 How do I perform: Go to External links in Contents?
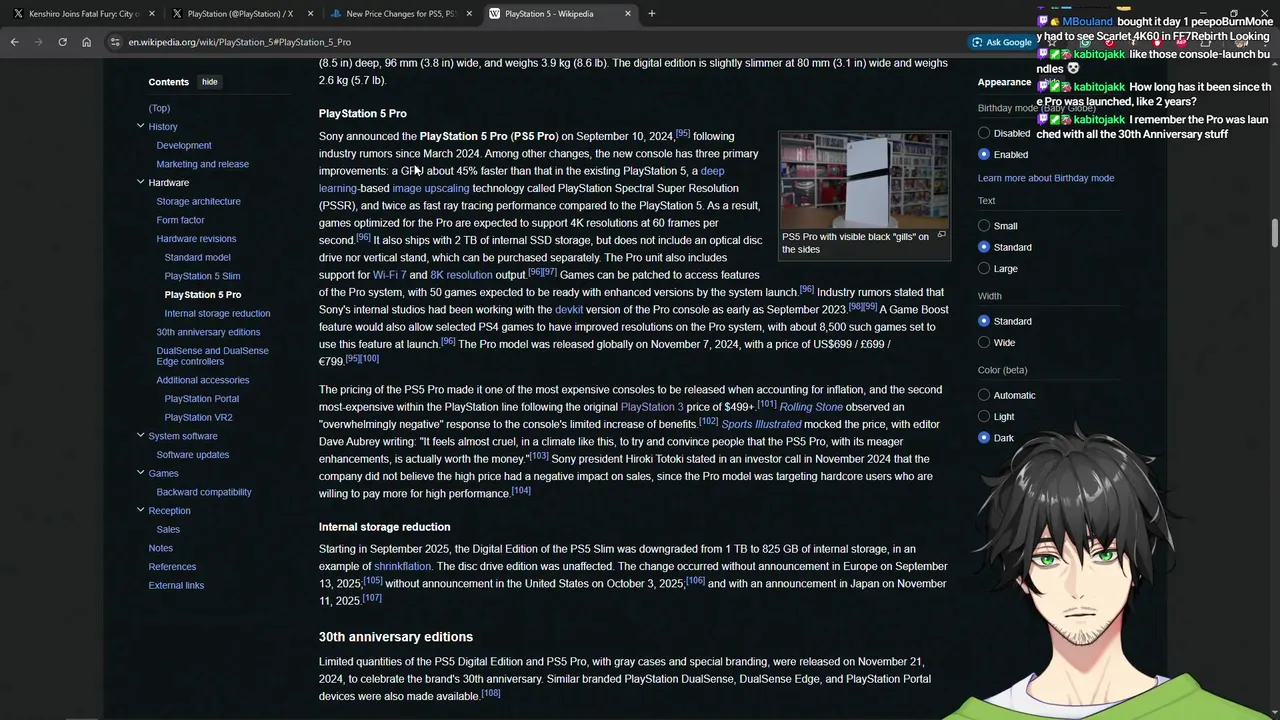tap(176, 585)
